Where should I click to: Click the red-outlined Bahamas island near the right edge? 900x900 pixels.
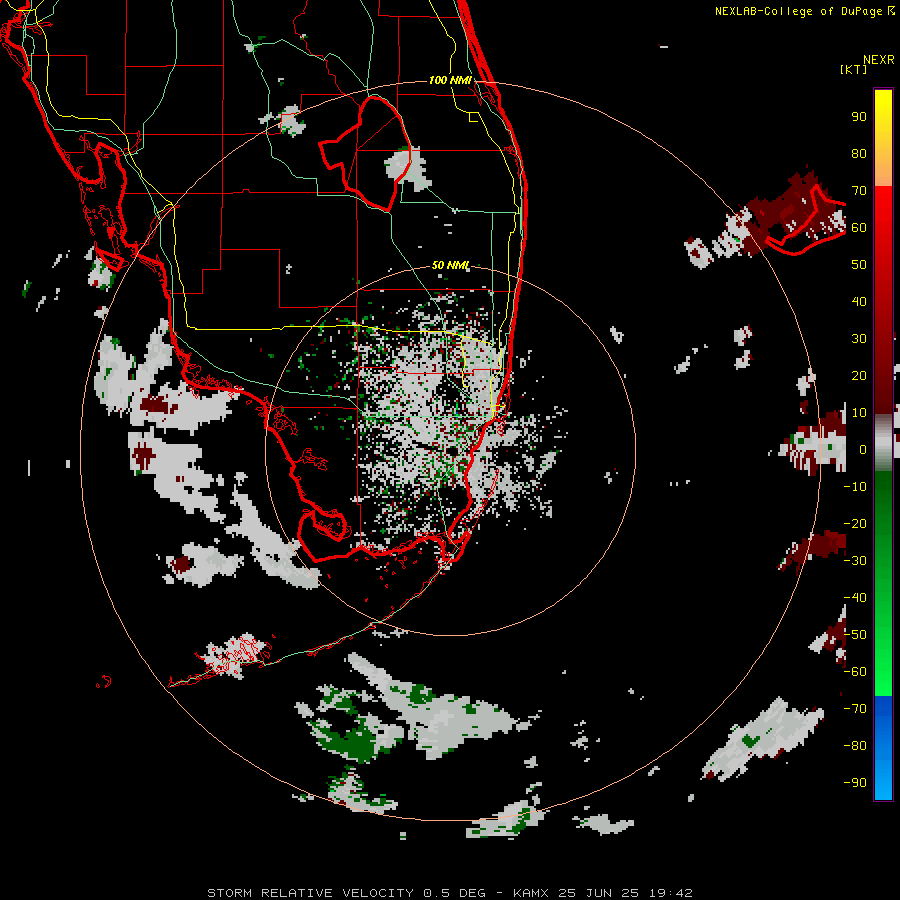[x=805, y=221]
